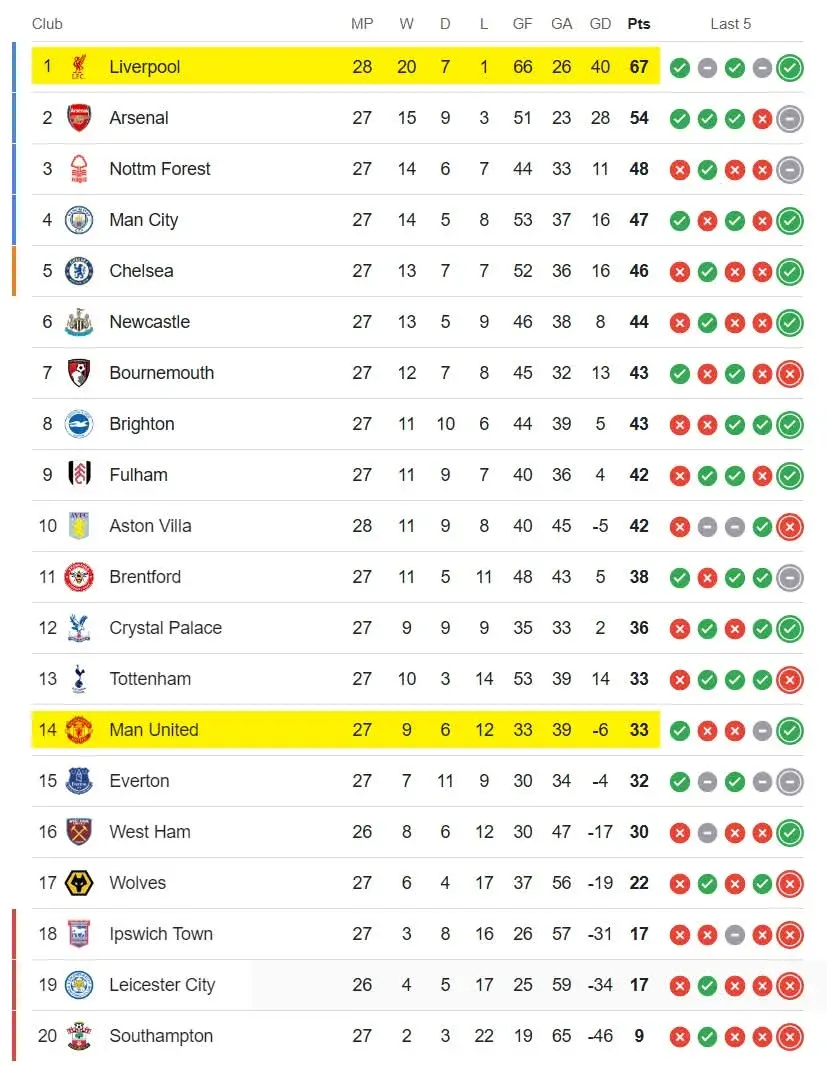Click the Man United club crest
Image resolution: width=827 pixels, height=1070 pixels.
point(79,729)
